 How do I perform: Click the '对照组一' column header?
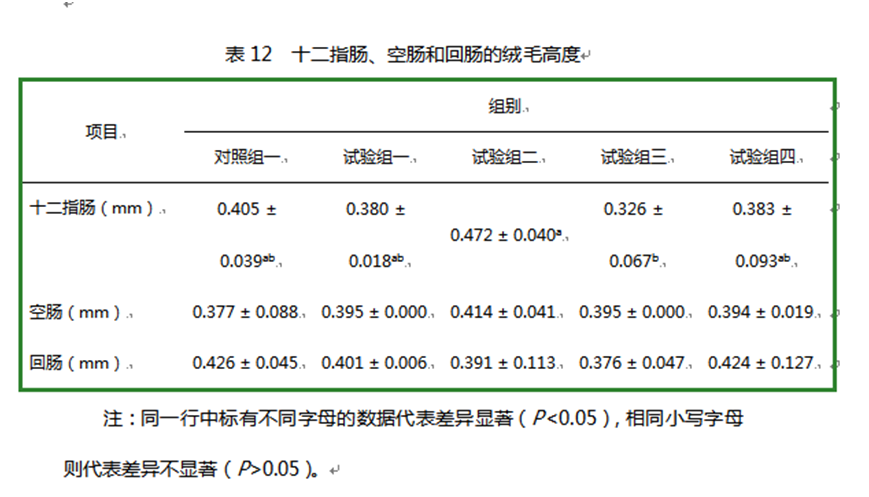point(247,157)
